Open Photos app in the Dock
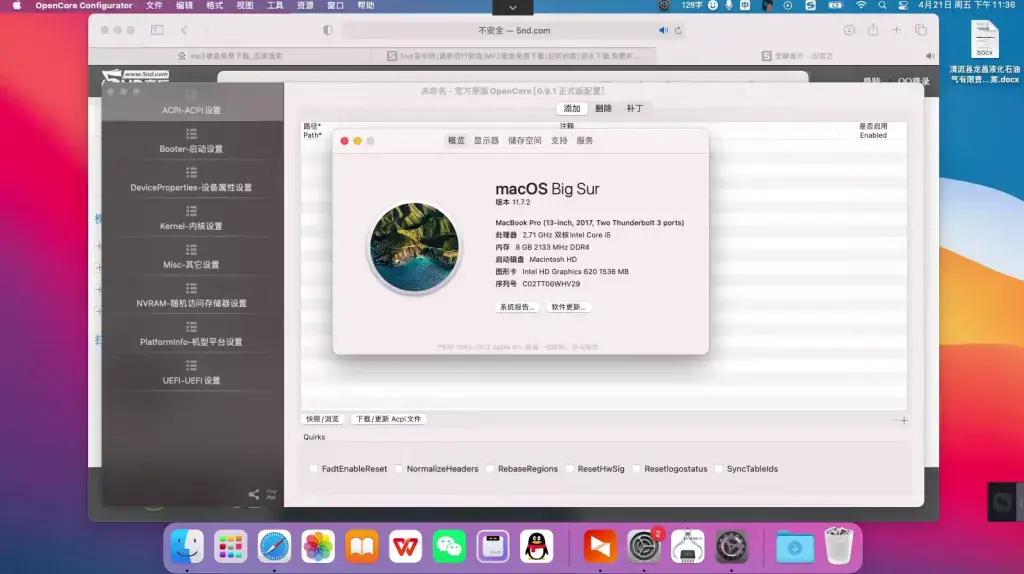 318,546
